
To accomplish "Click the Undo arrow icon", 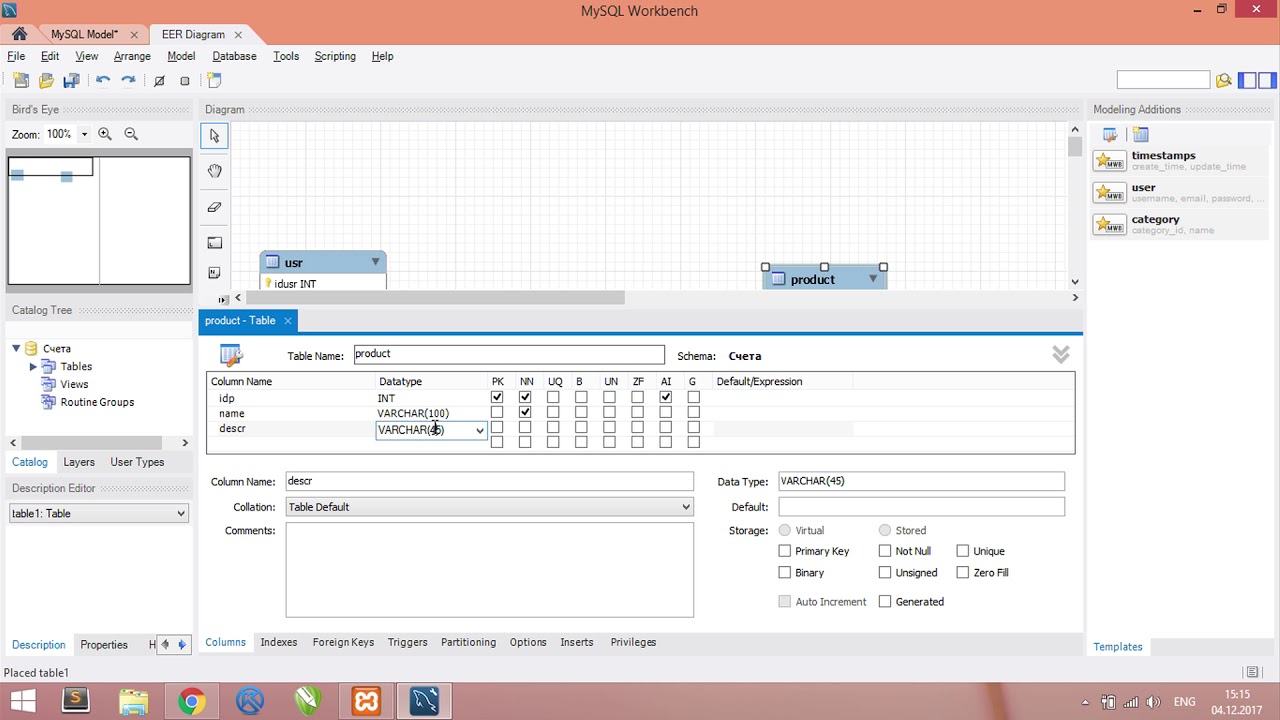I will pyautogui.click(x=103, y=80).
